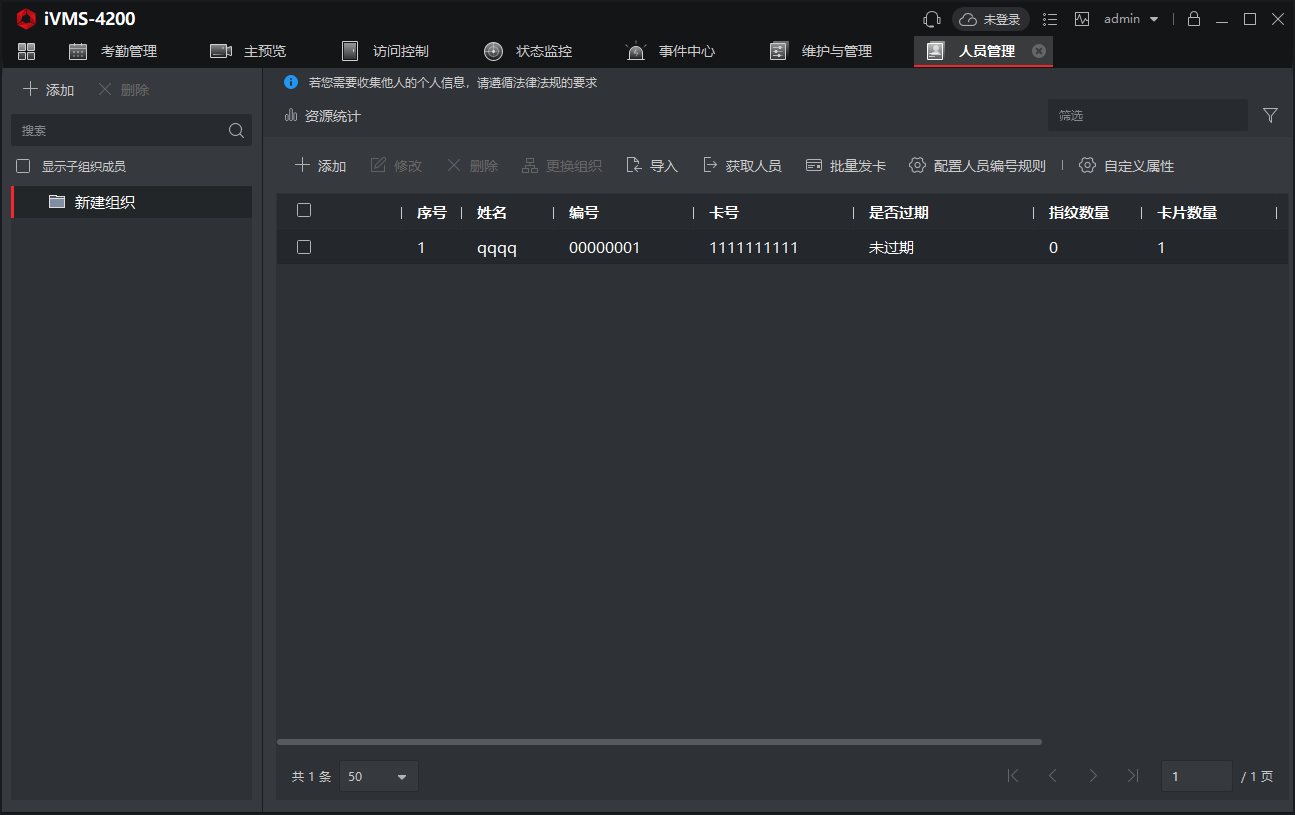This screenshot has width=1295, height=815.
Task: Click 导入 import button
Action: point(652,166)
